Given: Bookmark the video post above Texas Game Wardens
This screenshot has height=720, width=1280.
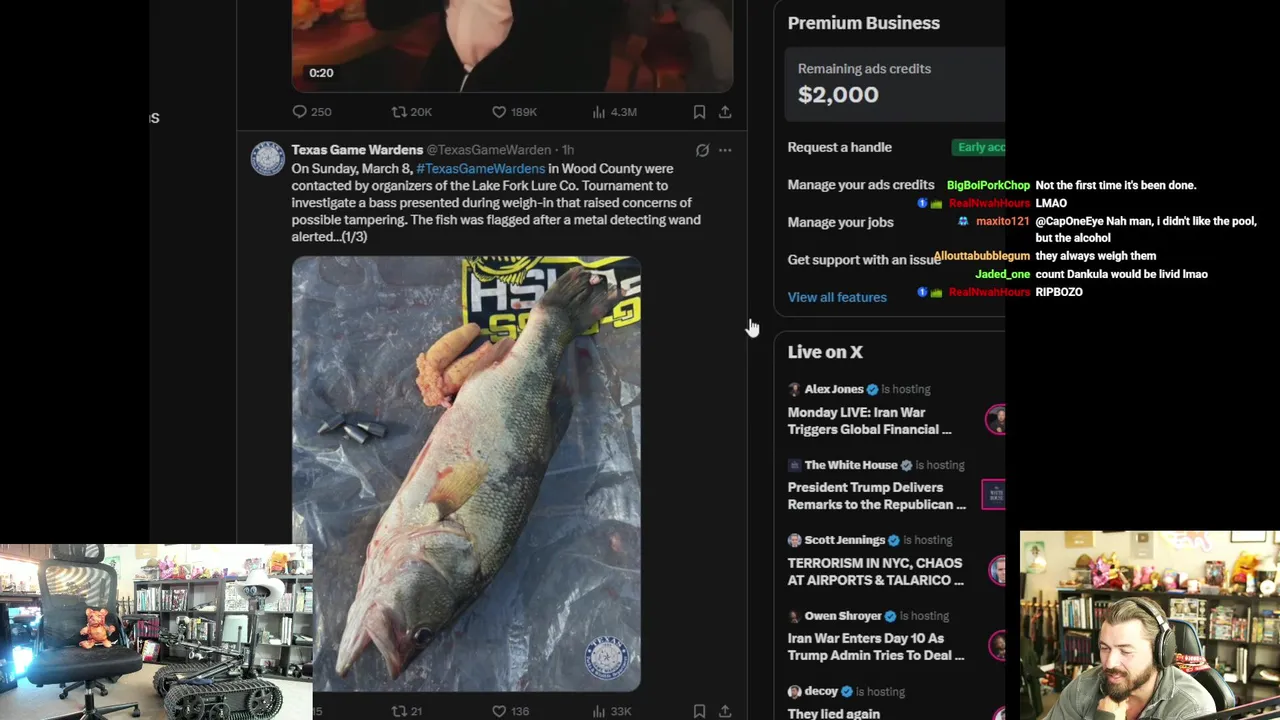Looking at the screenshot, I should (x=699, y=112).
